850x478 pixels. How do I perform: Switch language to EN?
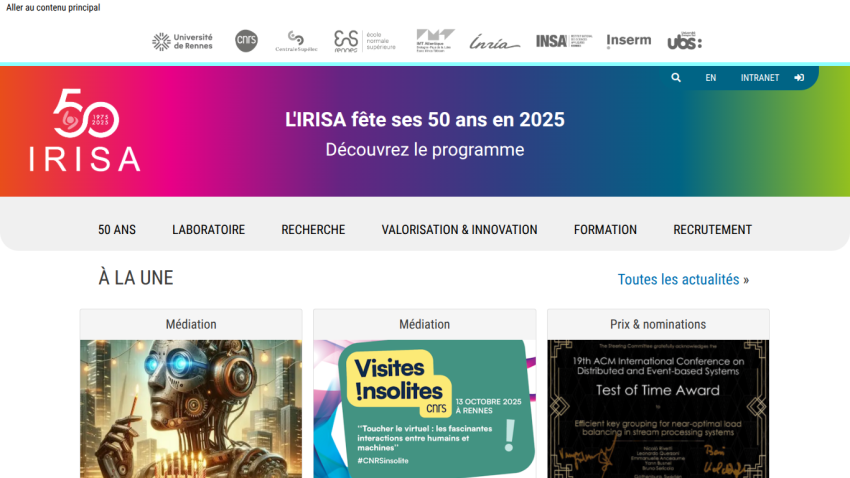(711, 77)
